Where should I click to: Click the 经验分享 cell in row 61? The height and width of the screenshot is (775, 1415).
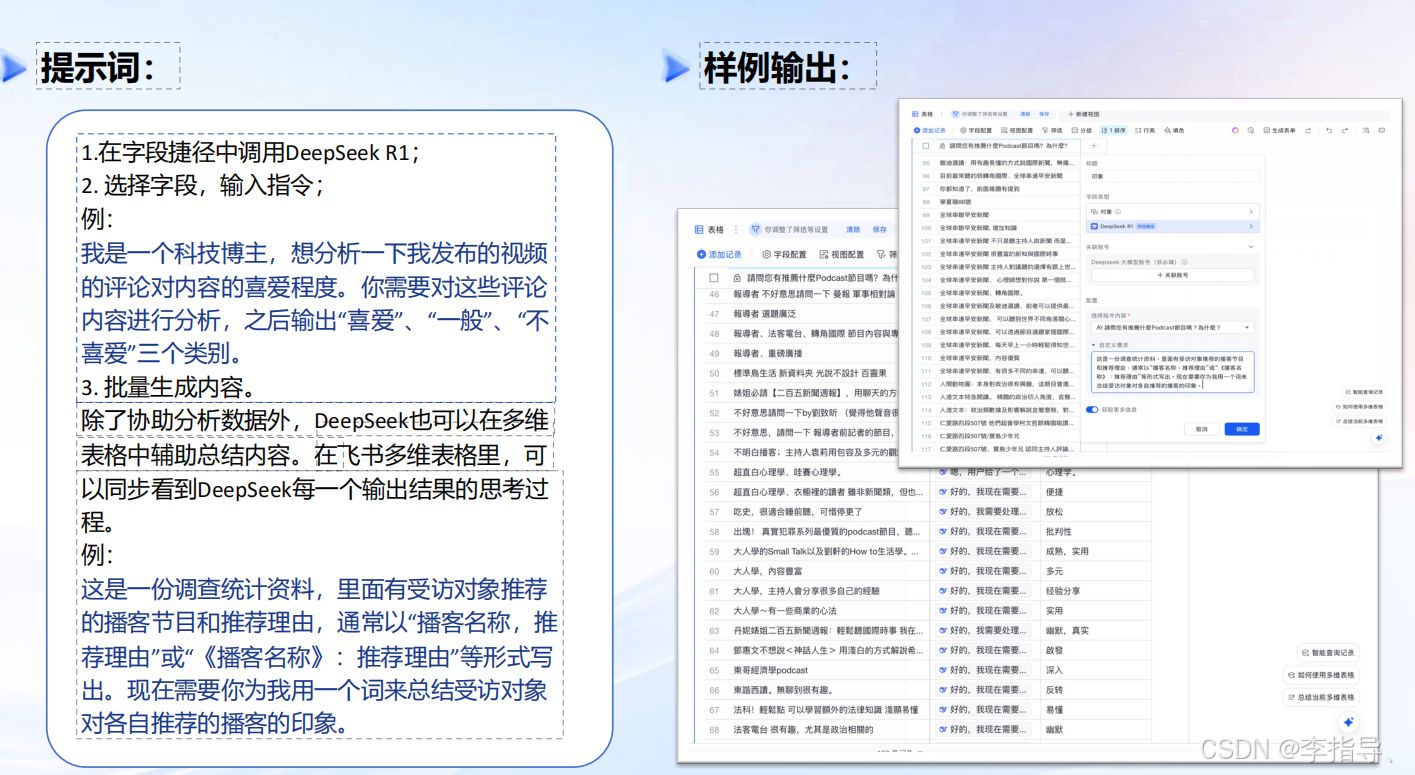1095,591
